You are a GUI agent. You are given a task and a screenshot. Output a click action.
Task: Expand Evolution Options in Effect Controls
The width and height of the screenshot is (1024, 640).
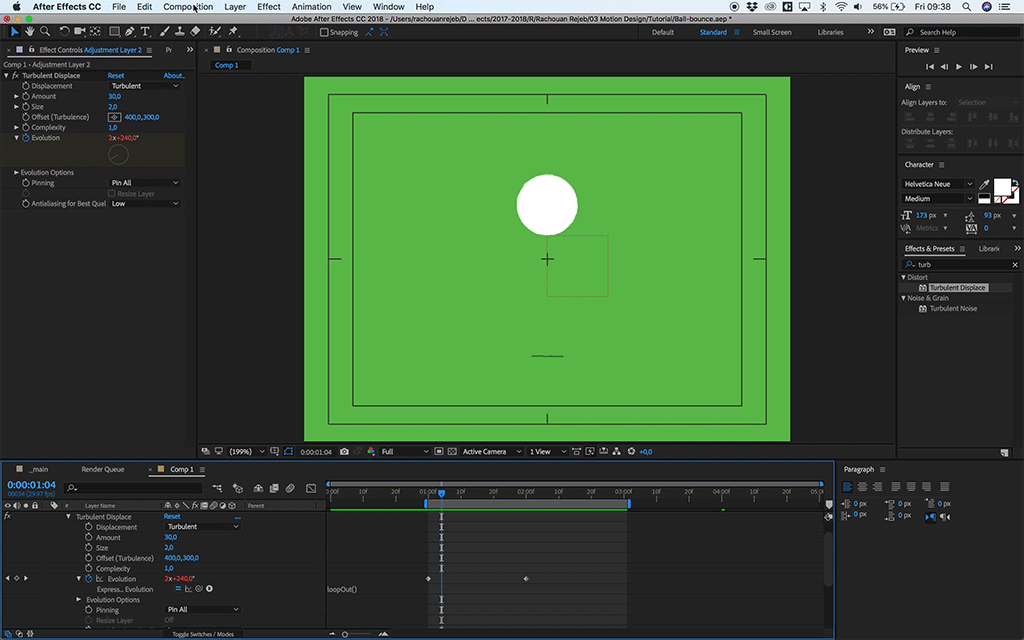17,173
